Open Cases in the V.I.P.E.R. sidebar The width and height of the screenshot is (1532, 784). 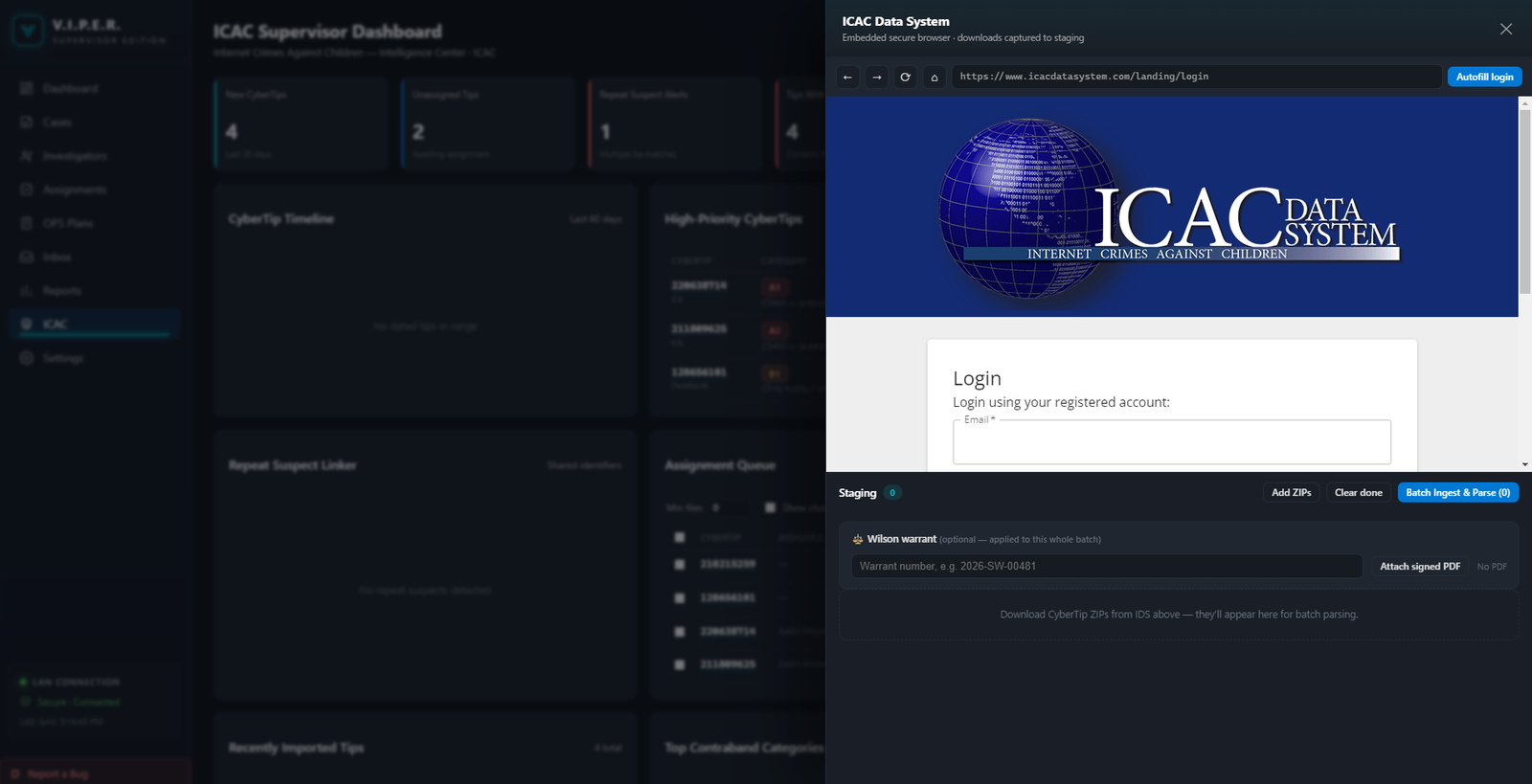[x=94, y=122]
